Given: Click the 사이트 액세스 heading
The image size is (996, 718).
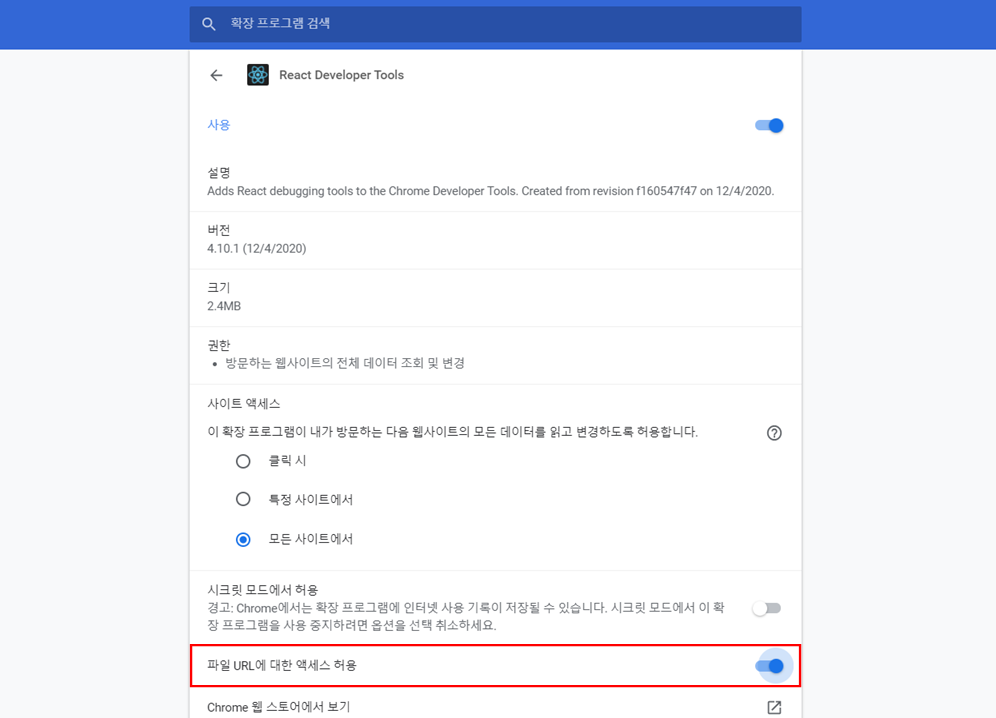Looking at the screenshot, I should pos(244,403).
